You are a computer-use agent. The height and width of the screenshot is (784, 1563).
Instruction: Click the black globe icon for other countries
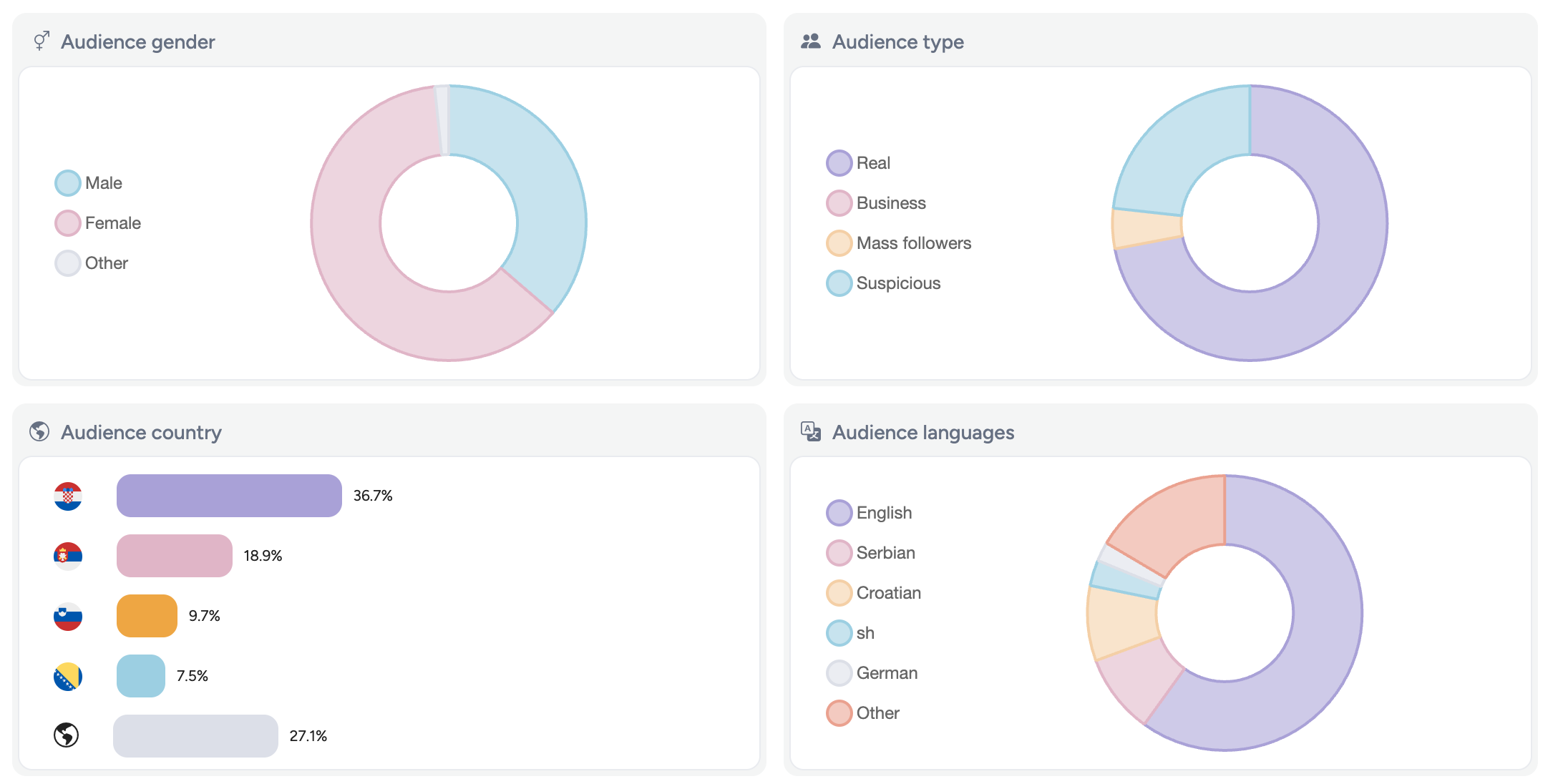67,735
